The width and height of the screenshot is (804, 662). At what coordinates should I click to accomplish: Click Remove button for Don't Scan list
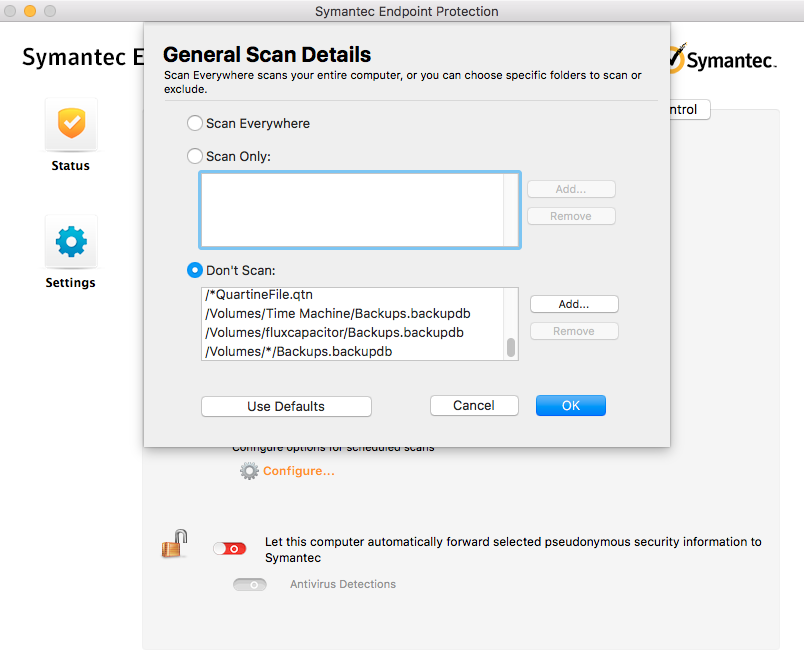(x=574, y=331)
